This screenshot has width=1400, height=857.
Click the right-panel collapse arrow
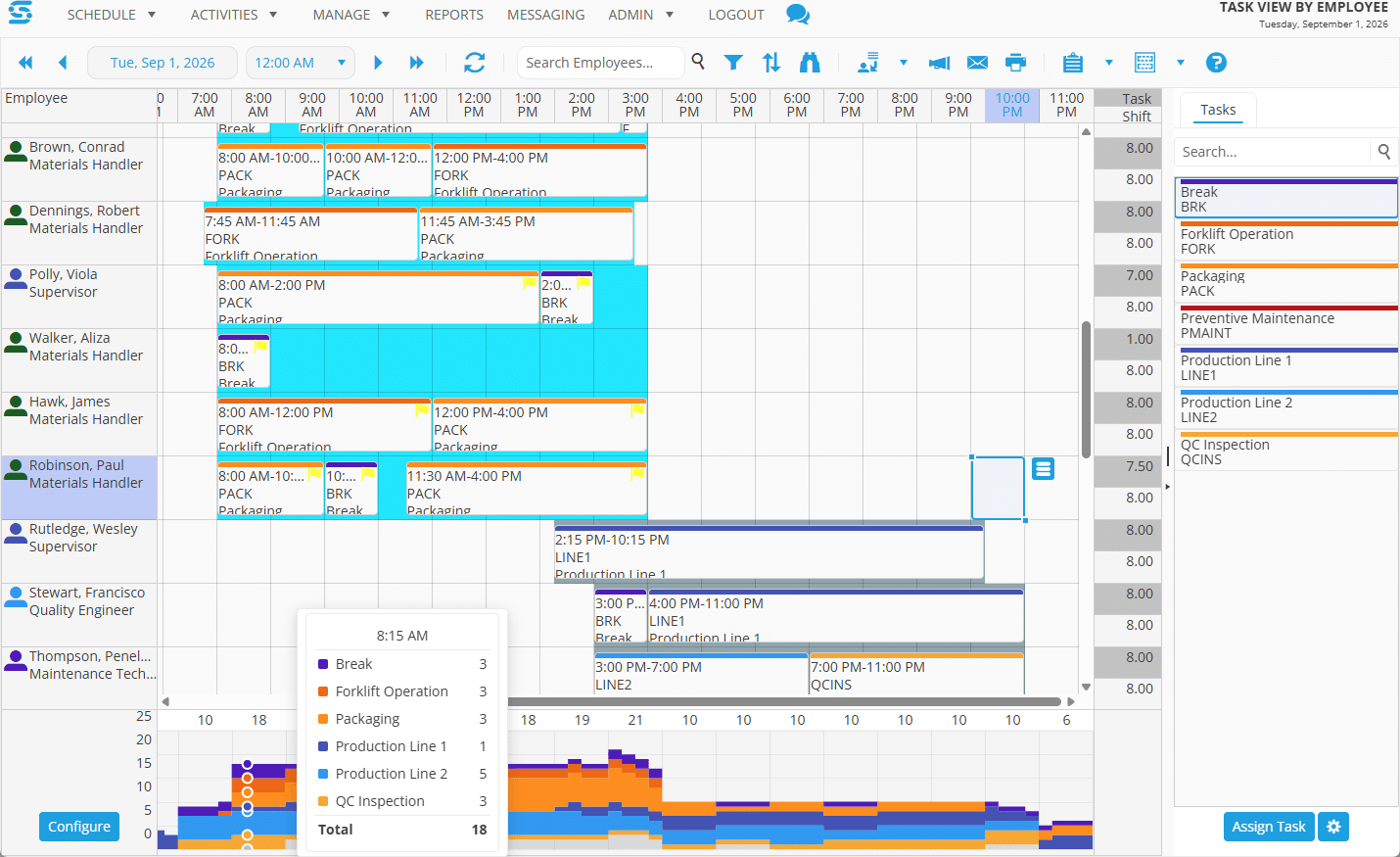click(x=1167, y=487)
